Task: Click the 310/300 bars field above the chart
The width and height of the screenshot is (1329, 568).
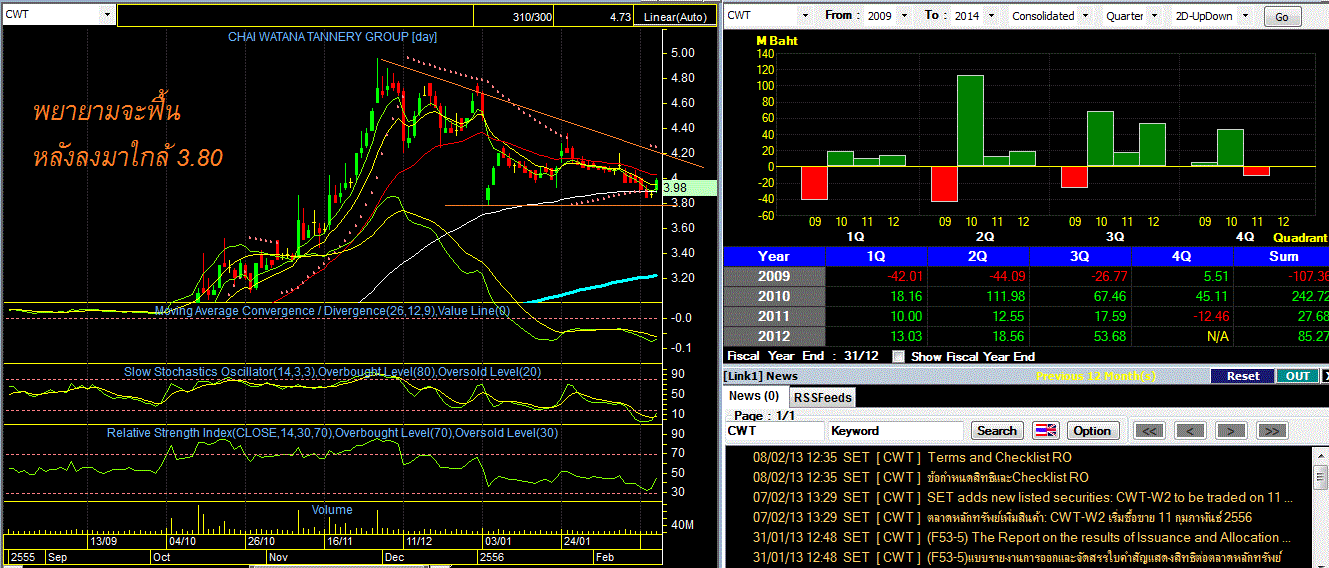Action: click(x=514, y=16)
